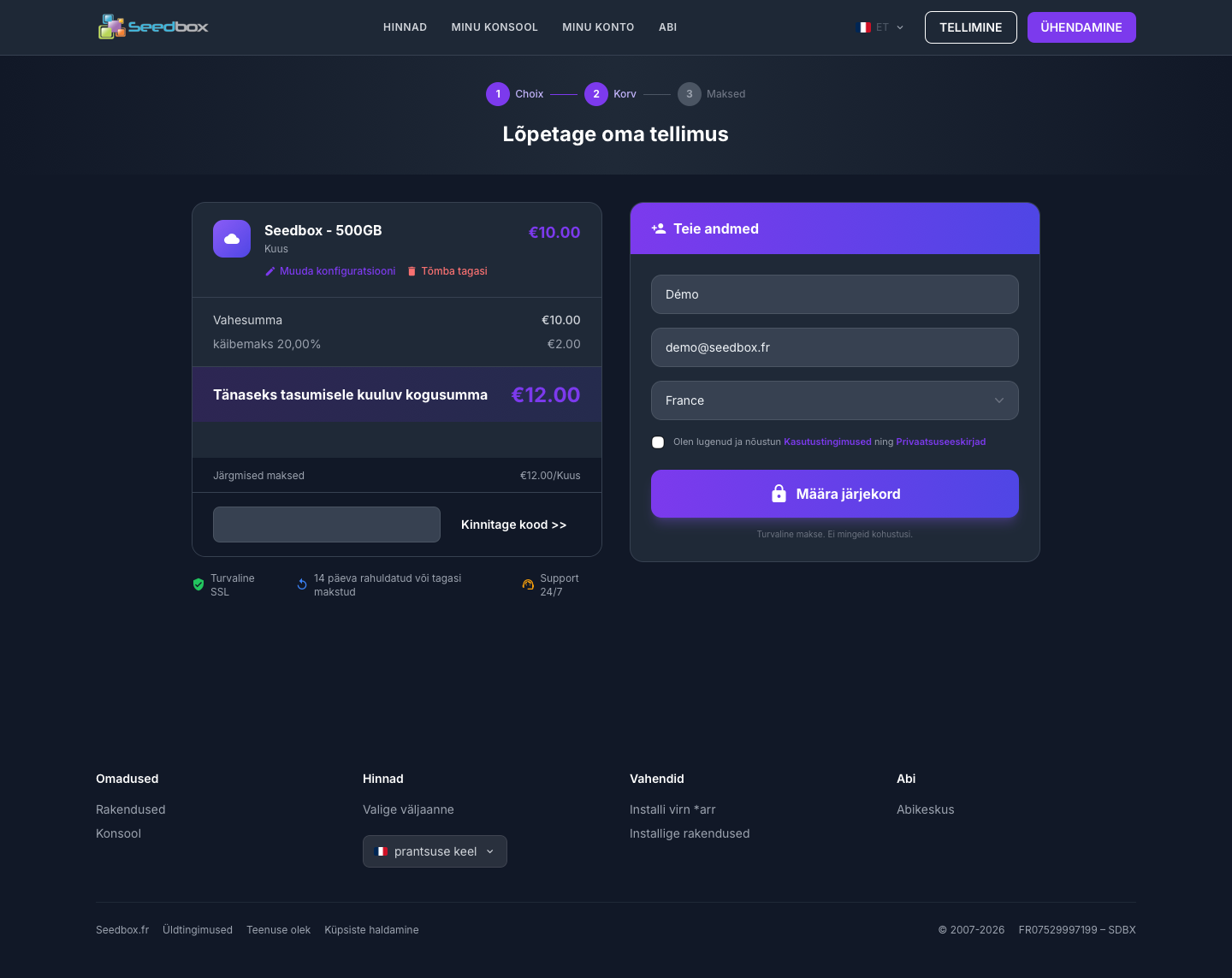Open the France country dropdown
Screen dimensions: 1232x978
click(x=835, y=400)
